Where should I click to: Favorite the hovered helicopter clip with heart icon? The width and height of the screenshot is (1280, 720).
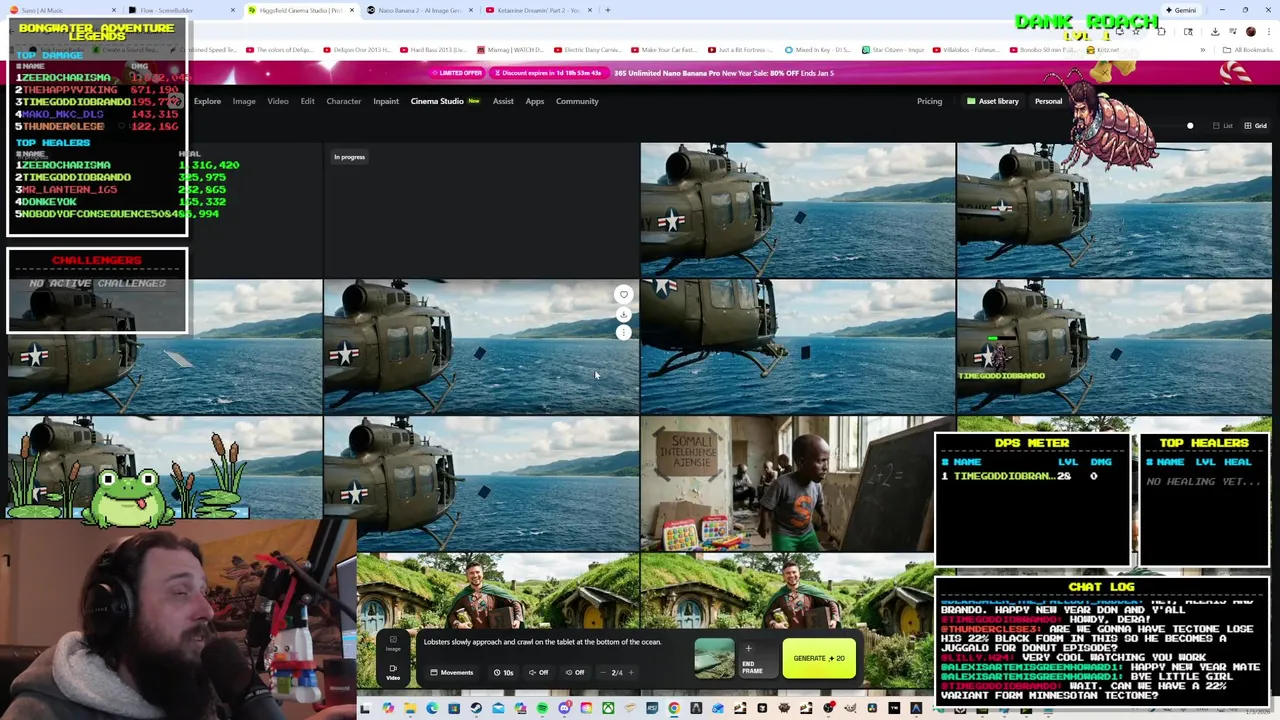(623, 294)
